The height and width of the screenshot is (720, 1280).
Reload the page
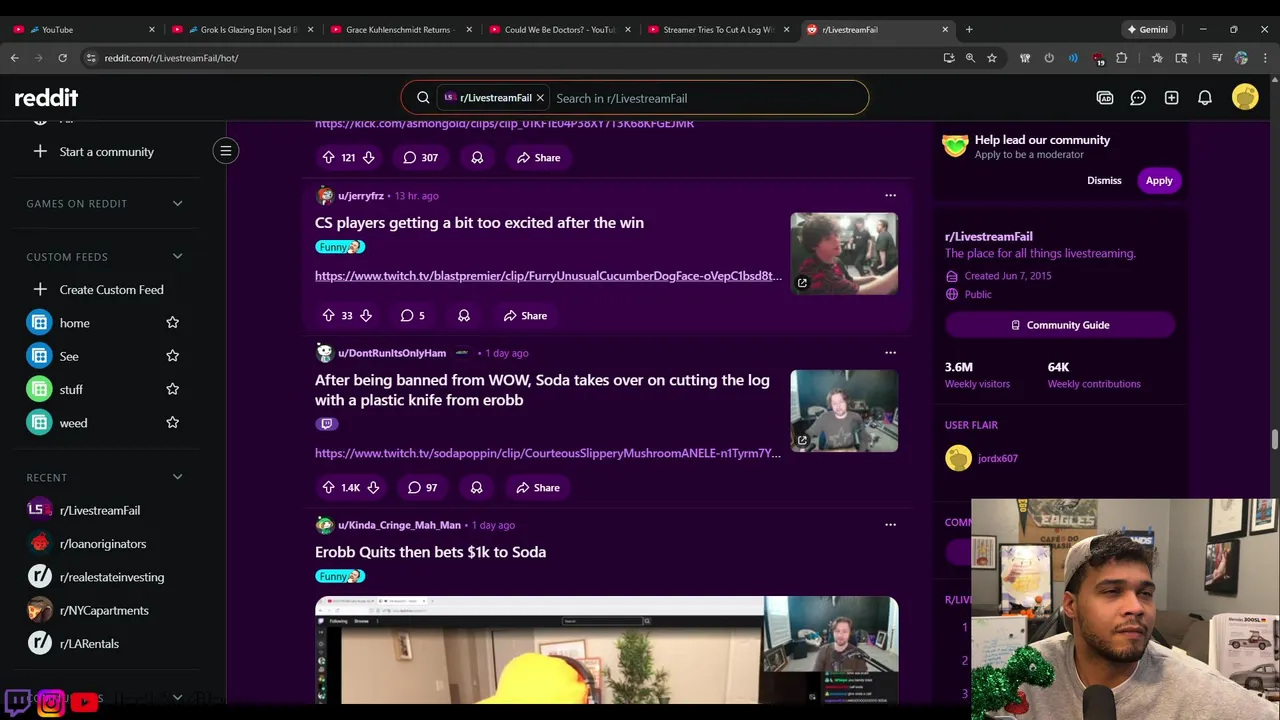(x=62, y=58)
